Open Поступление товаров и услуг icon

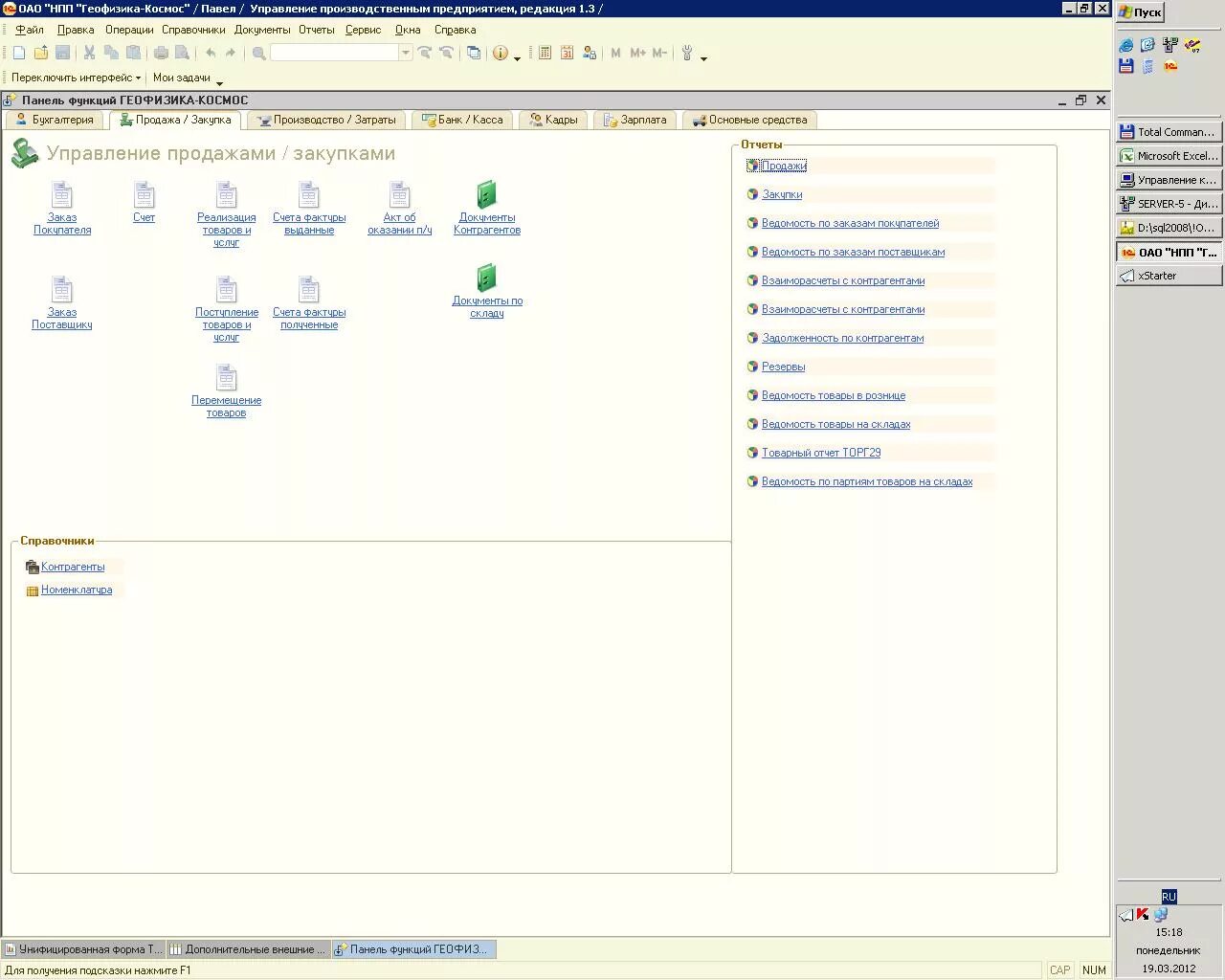click(x=226, y=290)
